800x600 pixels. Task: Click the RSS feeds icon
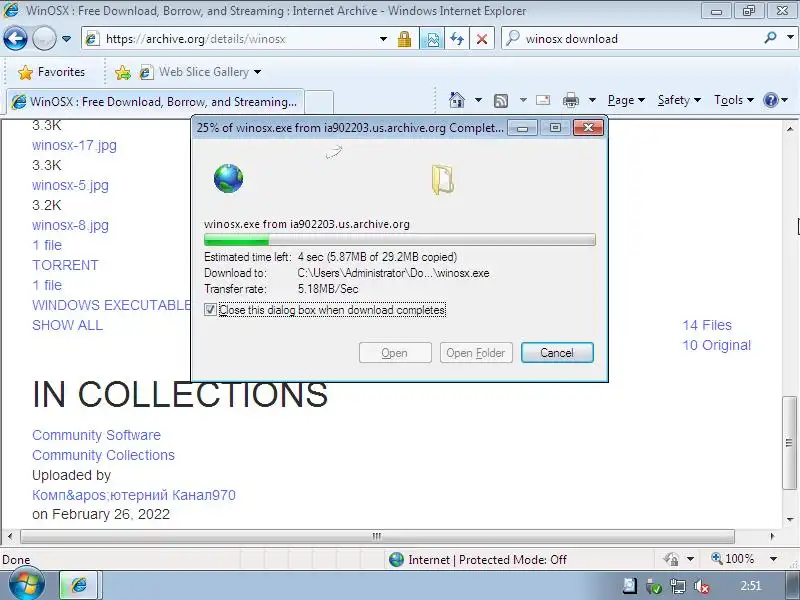pos(501,101)
